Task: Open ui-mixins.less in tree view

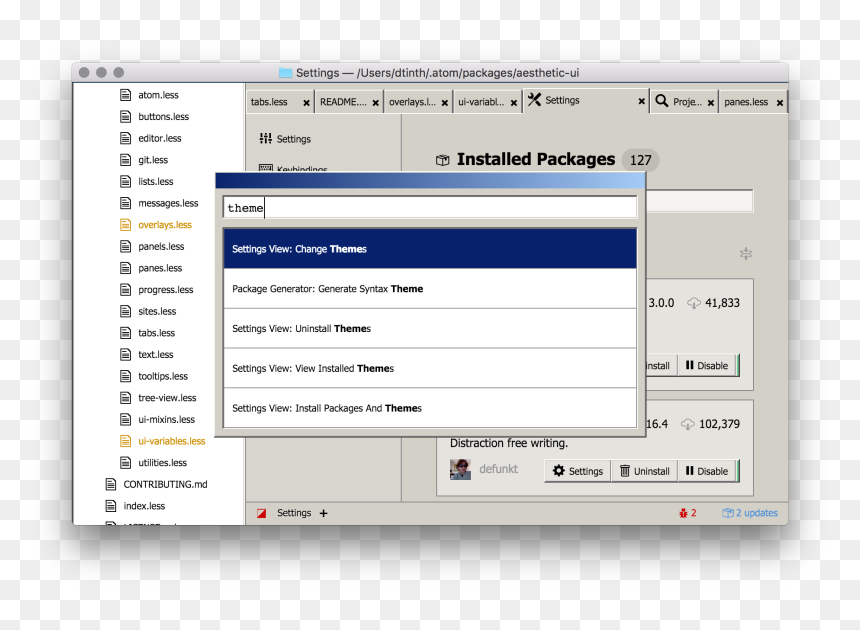Action: (167, 419)
